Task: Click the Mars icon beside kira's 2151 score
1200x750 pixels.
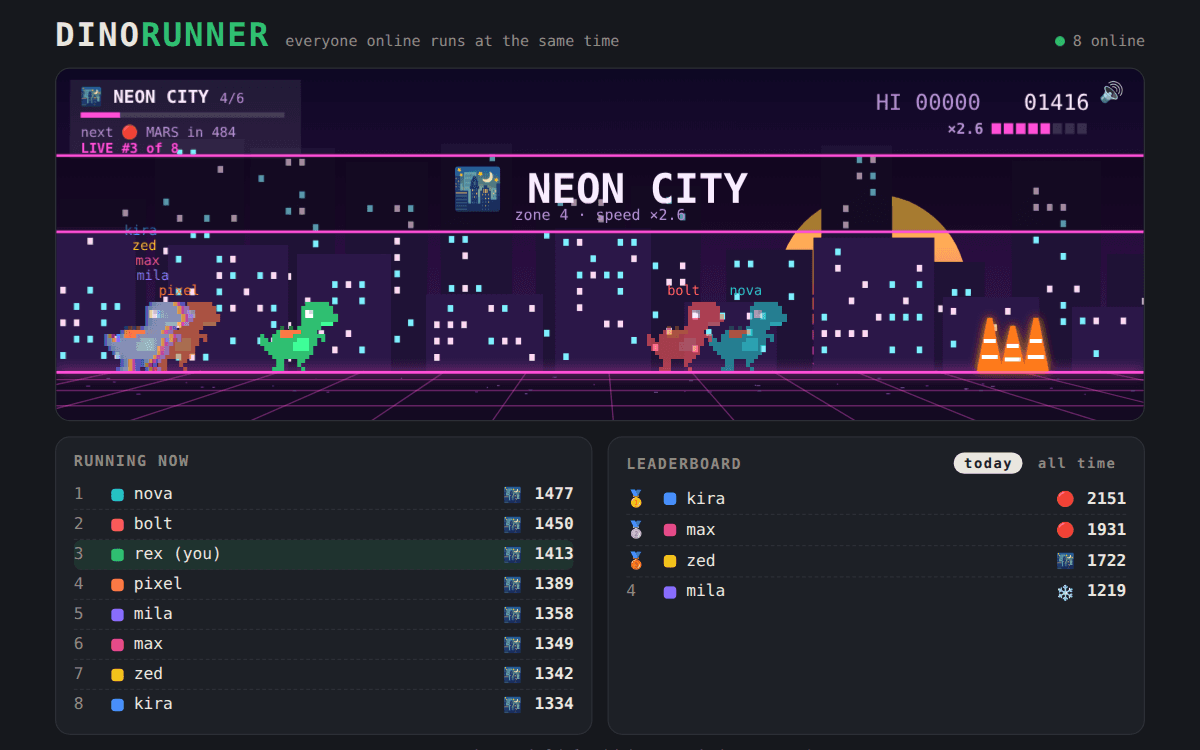Action: tap(1065, 499)
